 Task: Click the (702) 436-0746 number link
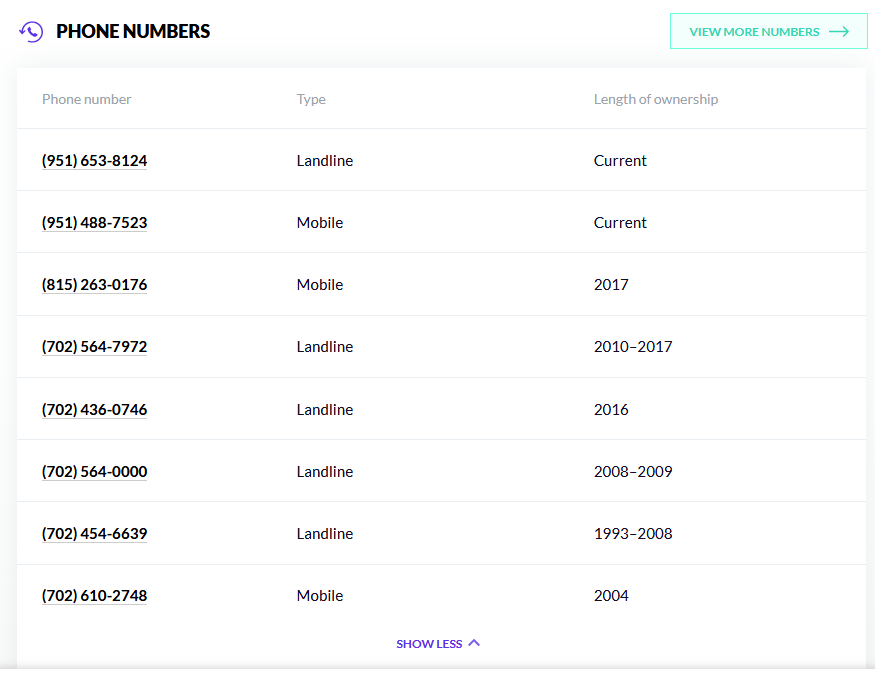click(x=94, y=409)
